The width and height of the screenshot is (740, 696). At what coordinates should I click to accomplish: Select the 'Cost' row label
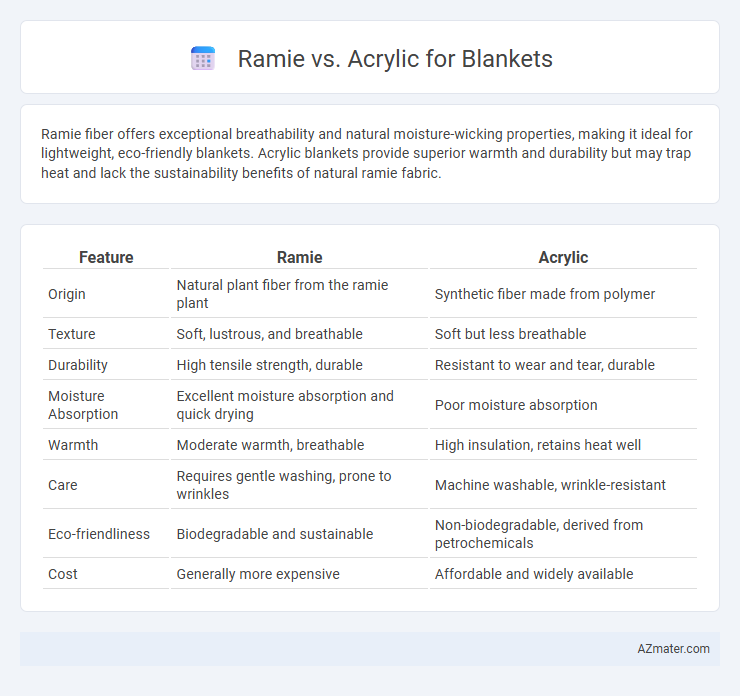click(x=63, y=574)
